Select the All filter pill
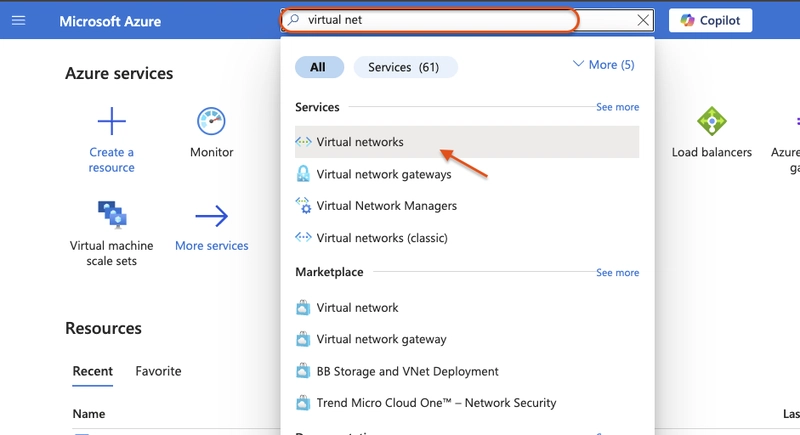The width and height of the screenshot is (800, 435). (x=319, y=67)
